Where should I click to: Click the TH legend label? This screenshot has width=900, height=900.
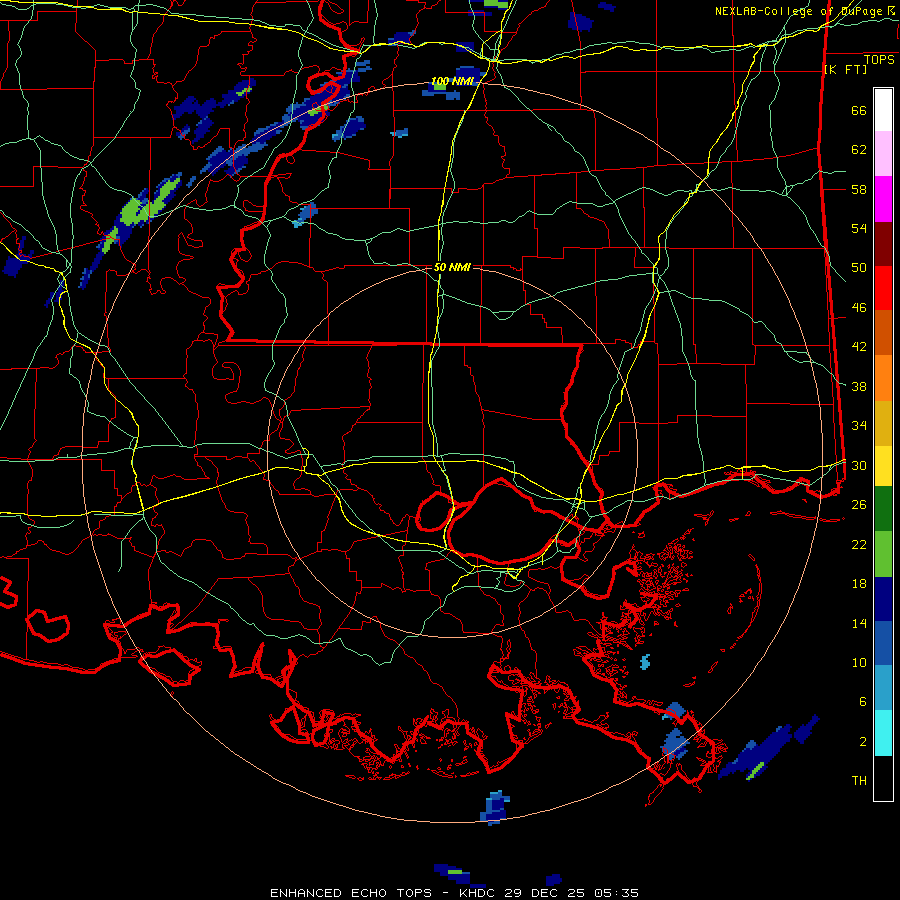click(859, 781)
